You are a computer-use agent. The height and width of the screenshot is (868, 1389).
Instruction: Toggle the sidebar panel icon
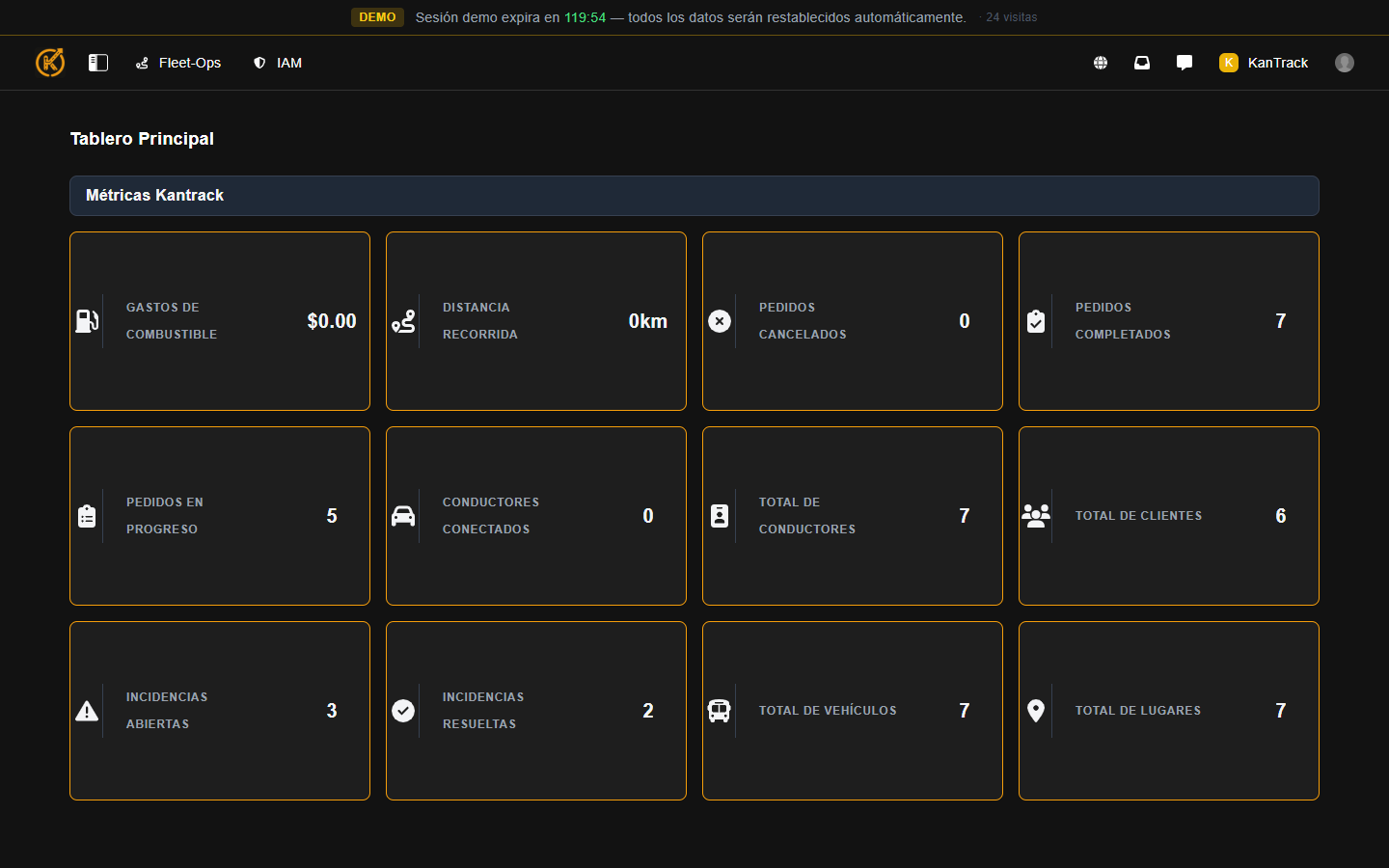click(x=98, y=63)
